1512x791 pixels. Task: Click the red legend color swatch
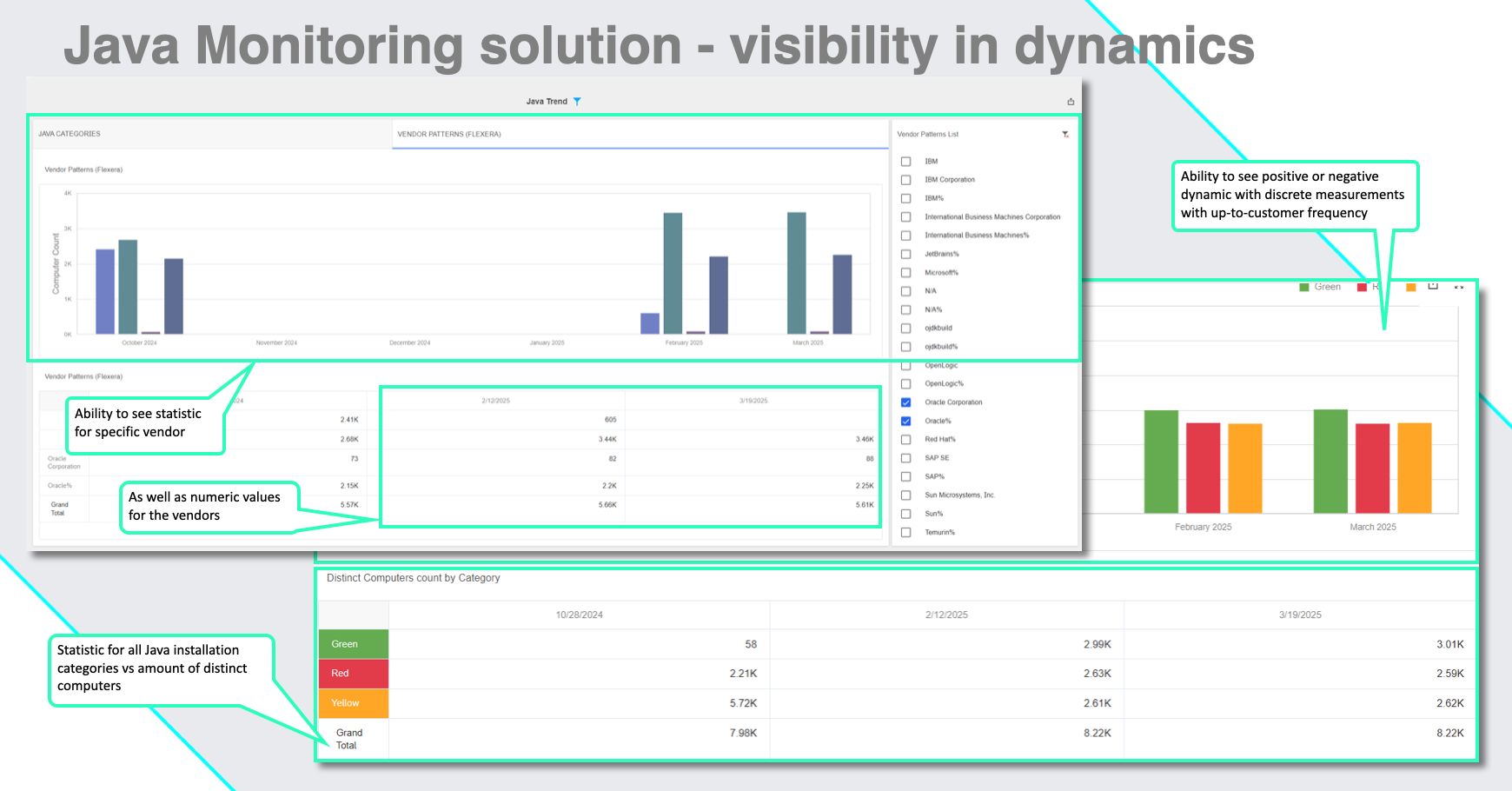pyautogui.click(x=1362, y=287)
